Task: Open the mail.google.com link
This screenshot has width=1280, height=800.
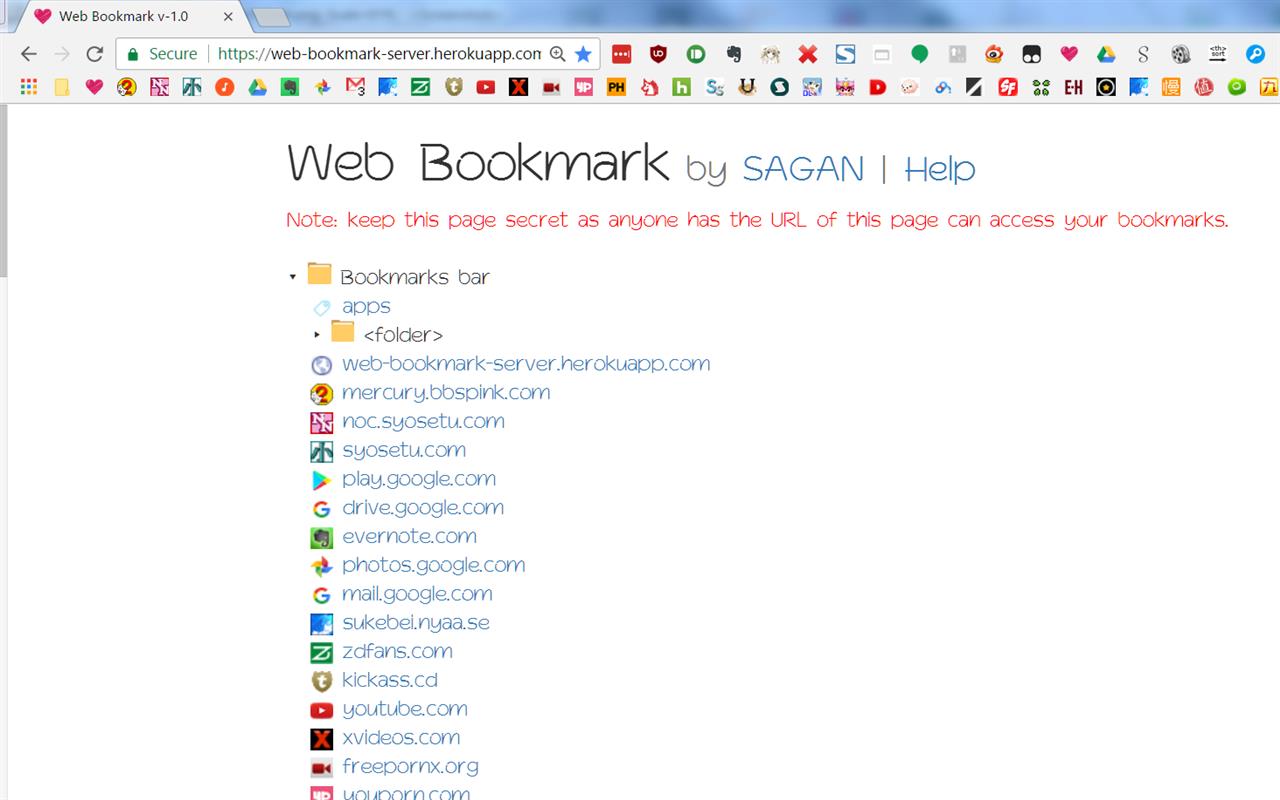Action: 417,594
